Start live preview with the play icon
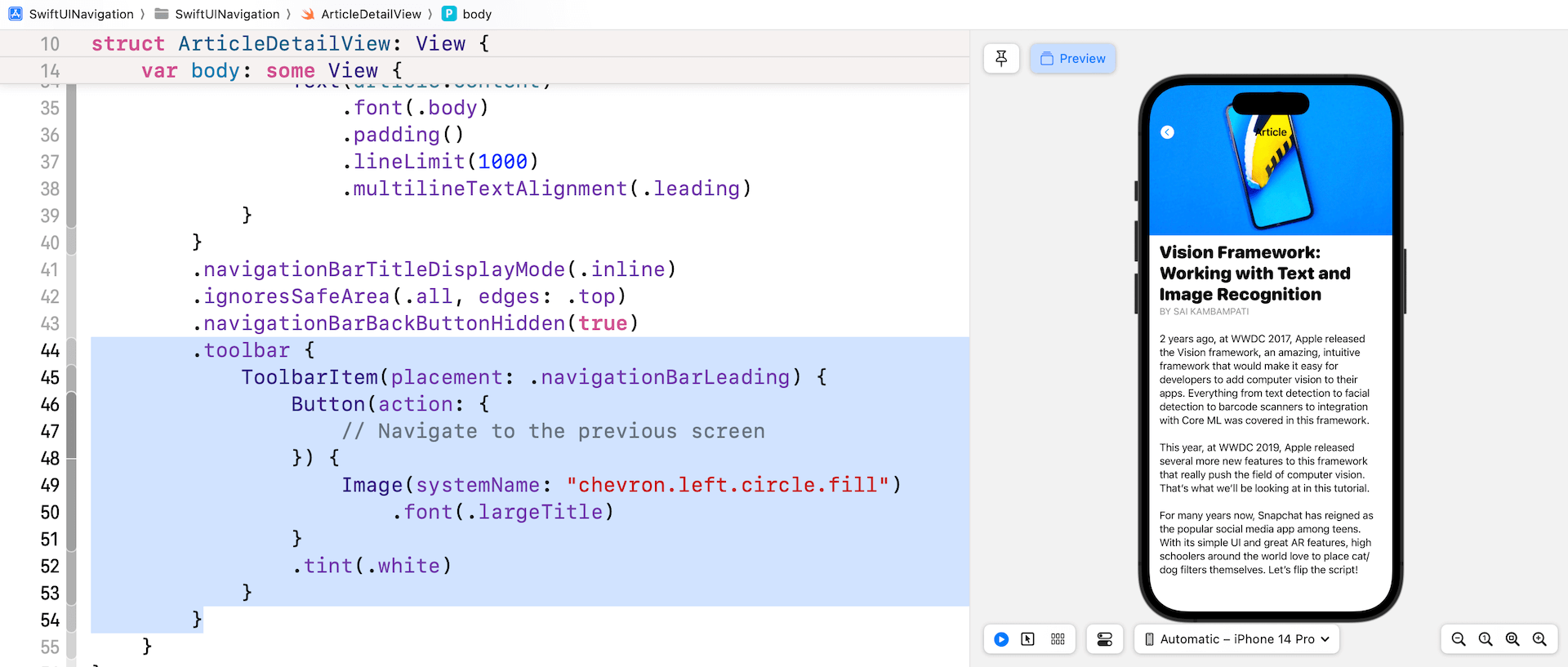The image size is (1568, 667). (x=1001, y=639)
